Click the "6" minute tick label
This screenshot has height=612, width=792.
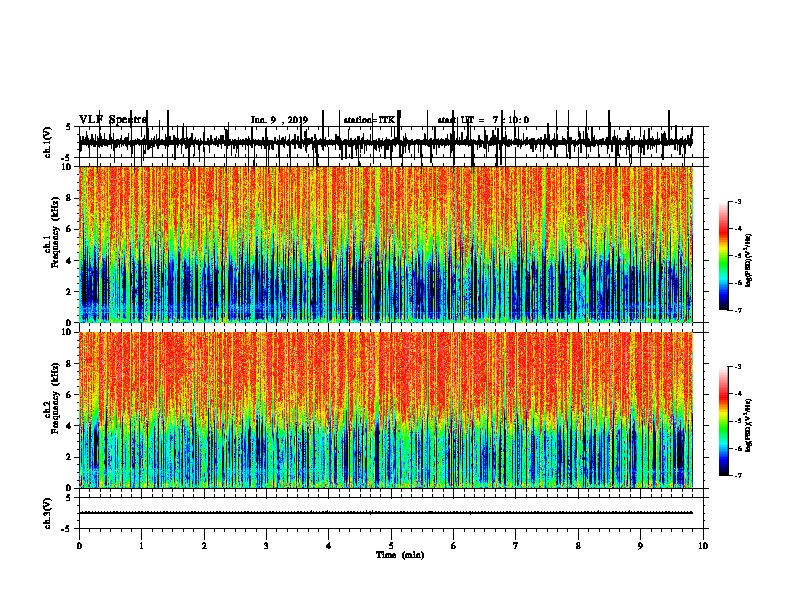[x=454, y=546]
